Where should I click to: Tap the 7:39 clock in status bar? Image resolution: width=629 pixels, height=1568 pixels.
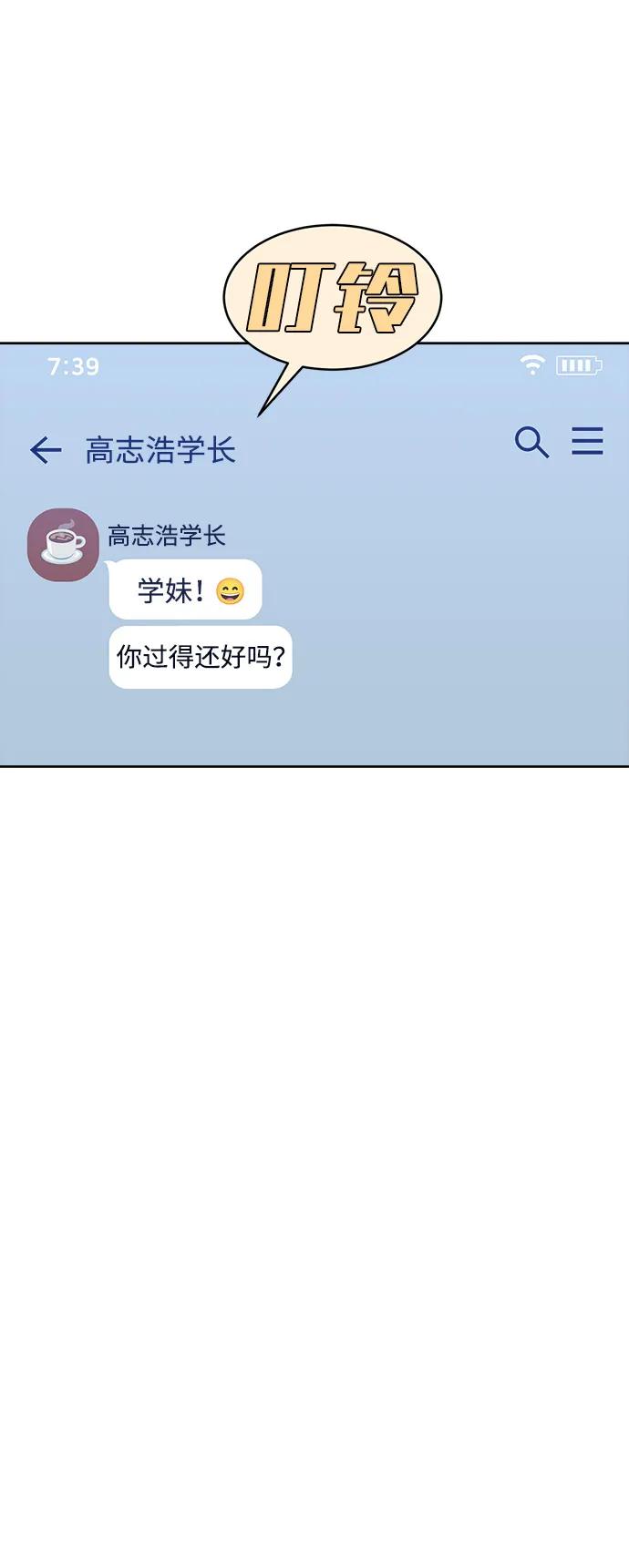73,366
